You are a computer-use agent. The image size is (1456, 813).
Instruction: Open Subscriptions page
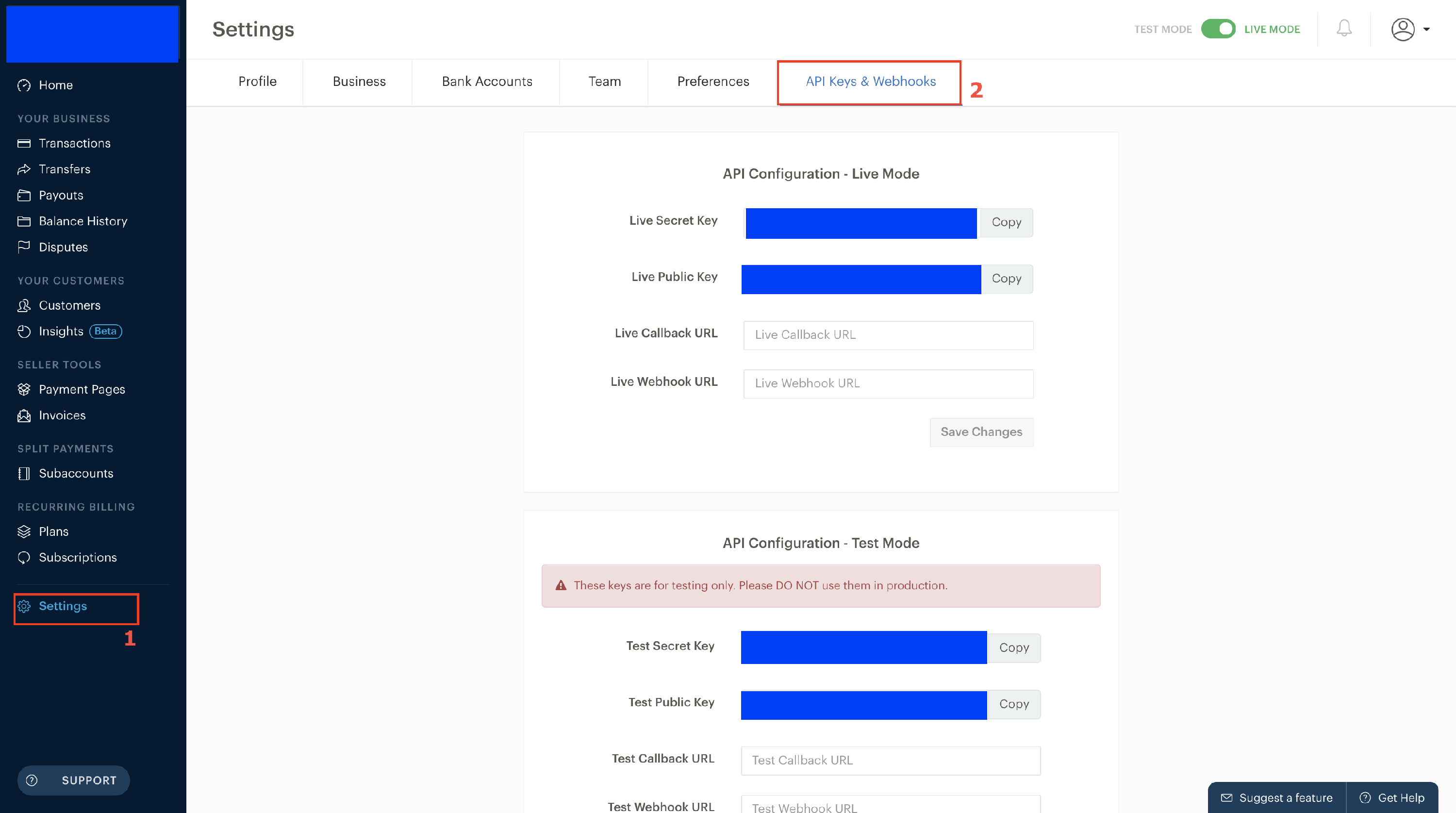pyautogui.click(x=78, y=558)
